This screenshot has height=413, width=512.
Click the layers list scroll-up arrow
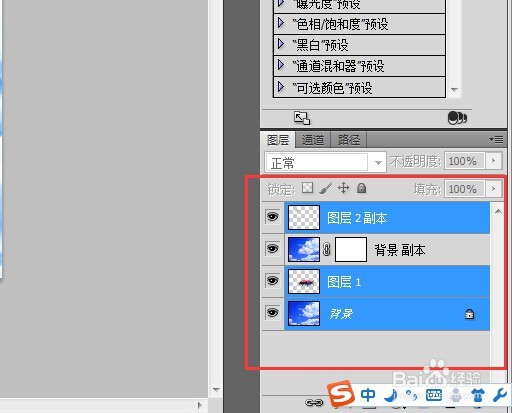pos(498,211)
